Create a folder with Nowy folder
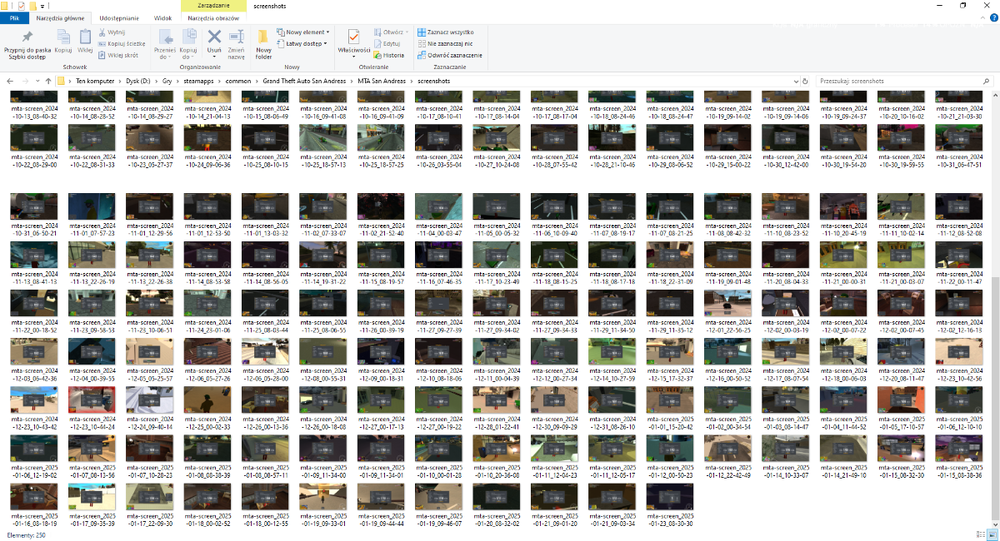 263,43
